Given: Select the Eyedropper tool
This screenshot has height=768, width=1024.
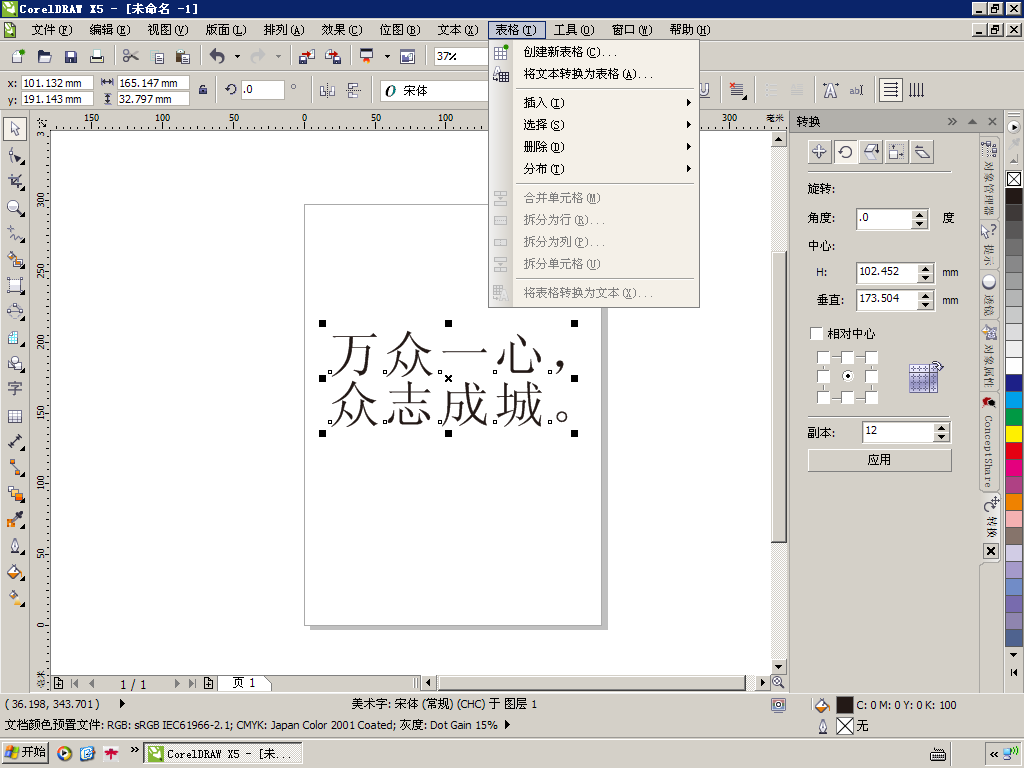Looking at the screenshot, I should point(15,520).
